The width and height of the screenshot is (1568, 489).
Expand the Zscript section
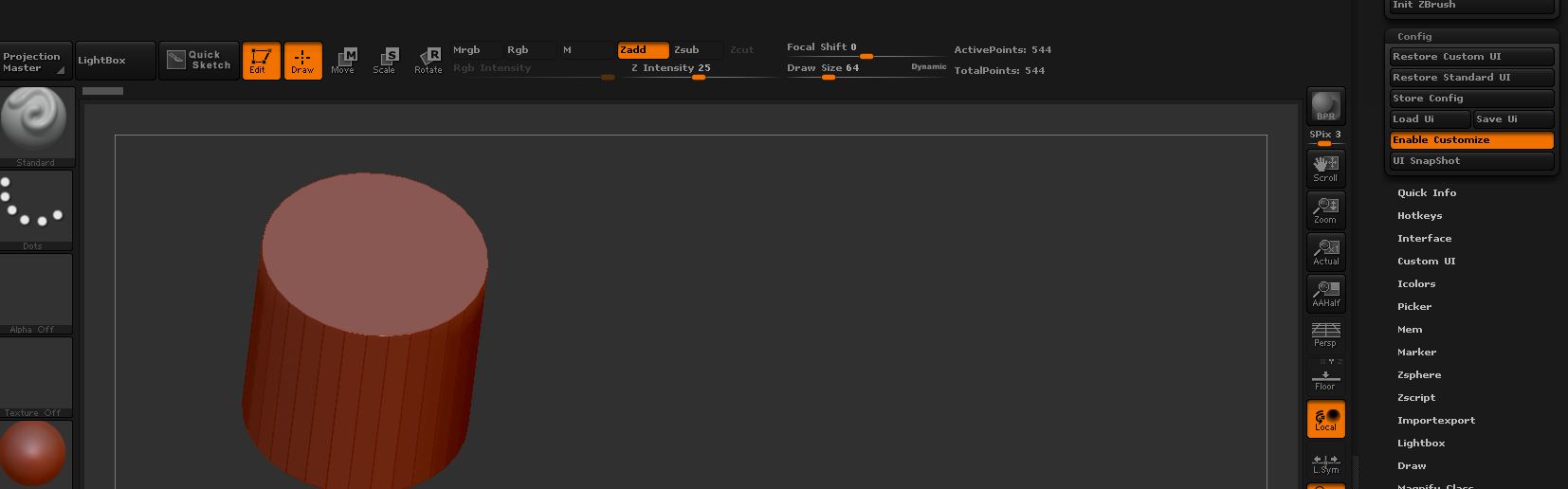pyautogui.click(x=1416, y=398)
